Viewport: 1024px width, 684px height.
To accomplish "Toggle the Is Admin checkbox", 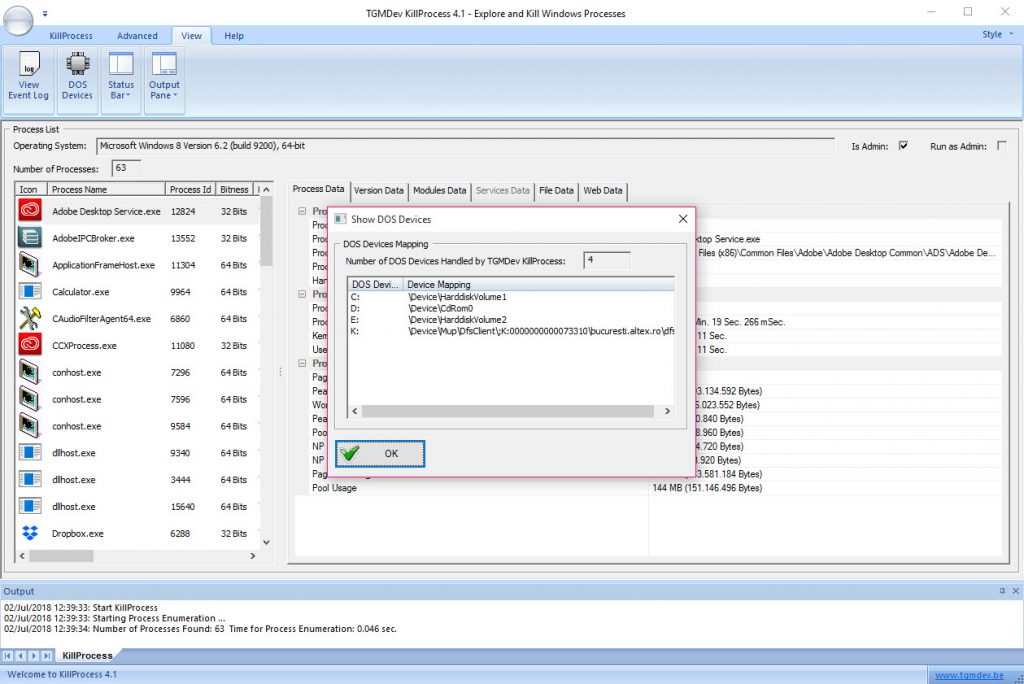I will 903,146.
